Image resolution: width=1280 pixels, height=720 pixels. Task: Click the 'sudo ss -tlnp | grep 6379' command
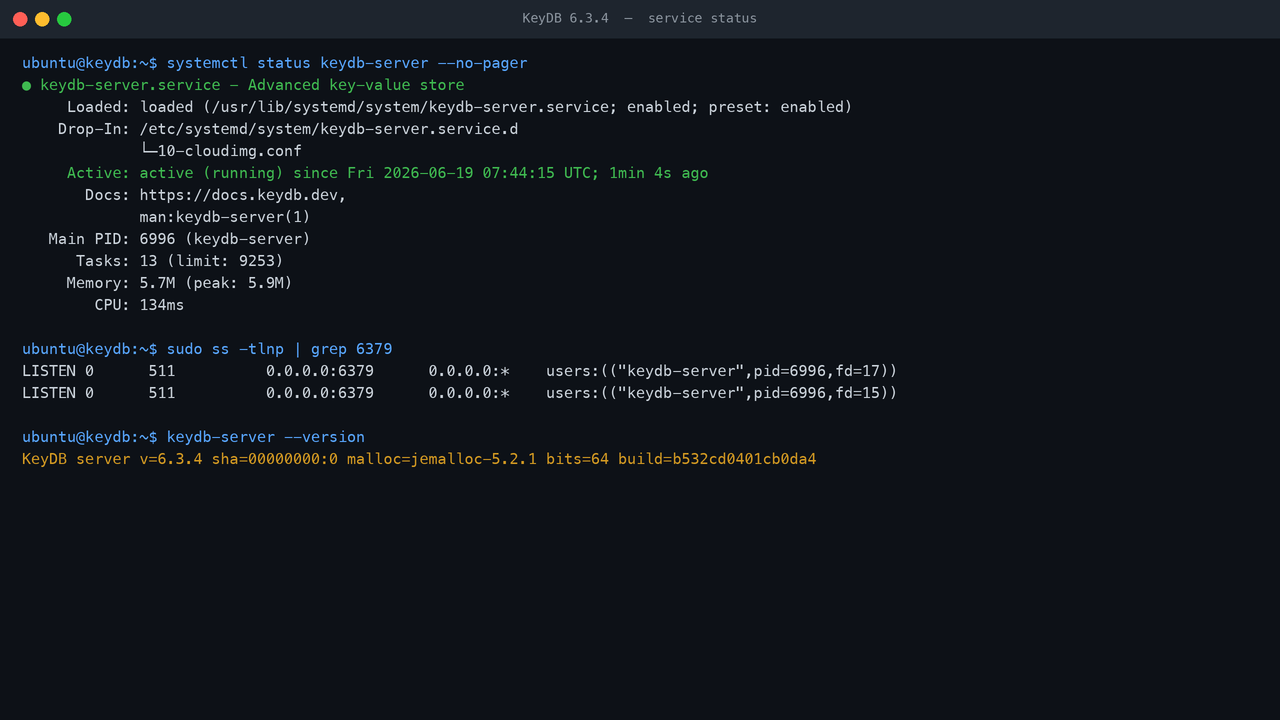coord(280,349)
